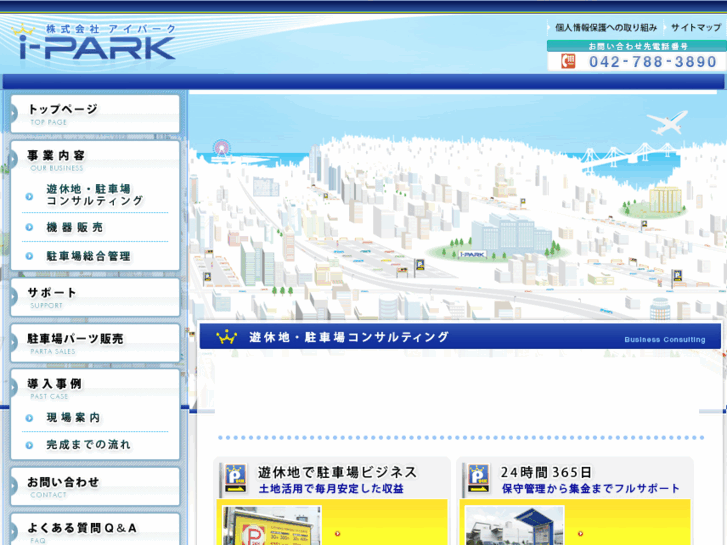The height and width of the screenshot is (545, 727).
Task: Click 土地活用で毎月安定した収益 subtitle
Action: click(x=331, y=489)
